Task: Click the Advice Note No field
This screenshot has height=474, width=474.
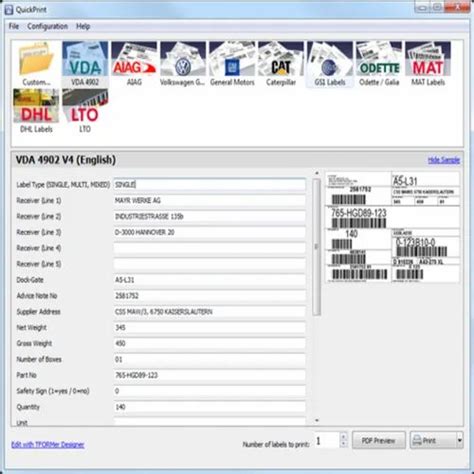Action: pos(210,296)
